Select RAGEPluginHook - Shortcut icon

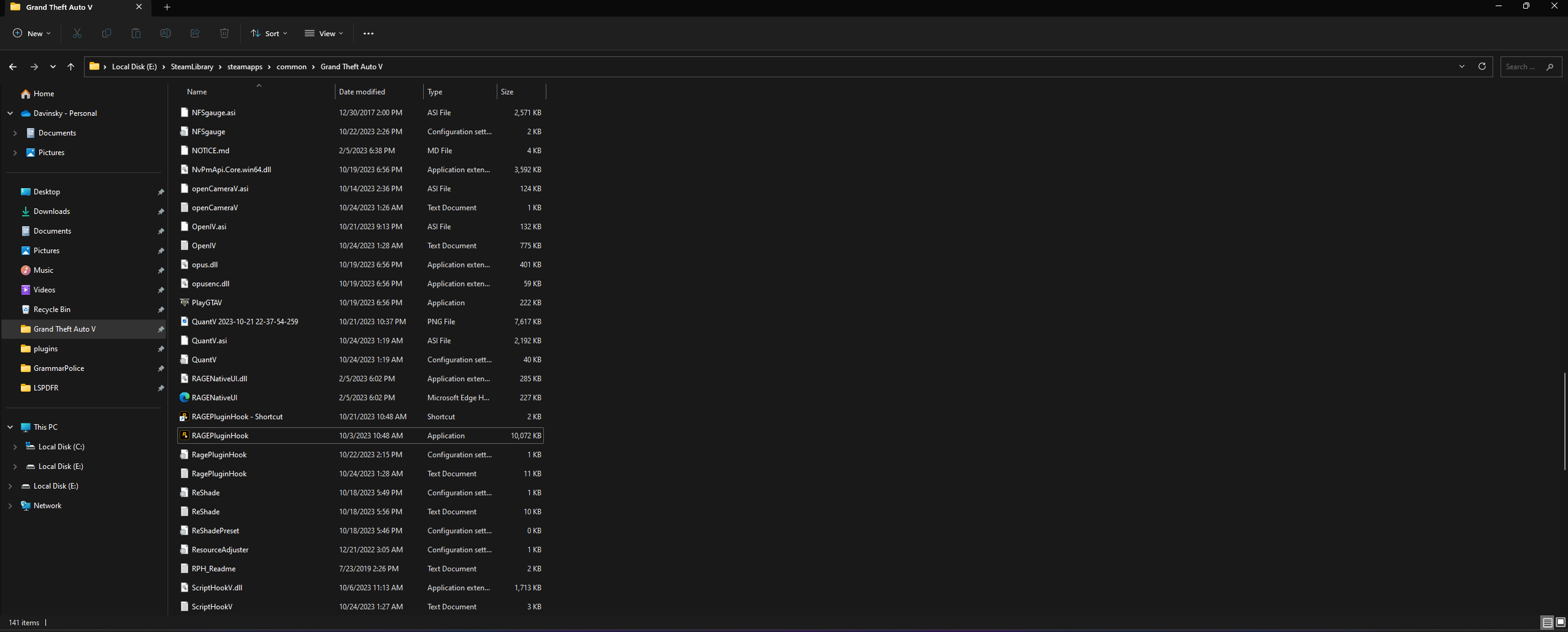185,417
